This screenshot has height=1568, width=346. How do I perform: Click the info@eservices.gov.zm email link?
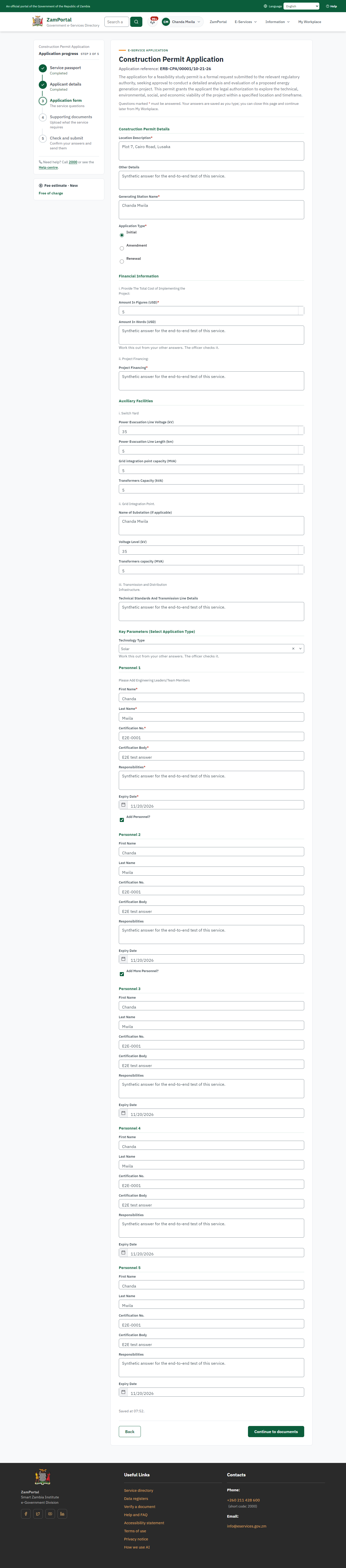[247, 1526]
